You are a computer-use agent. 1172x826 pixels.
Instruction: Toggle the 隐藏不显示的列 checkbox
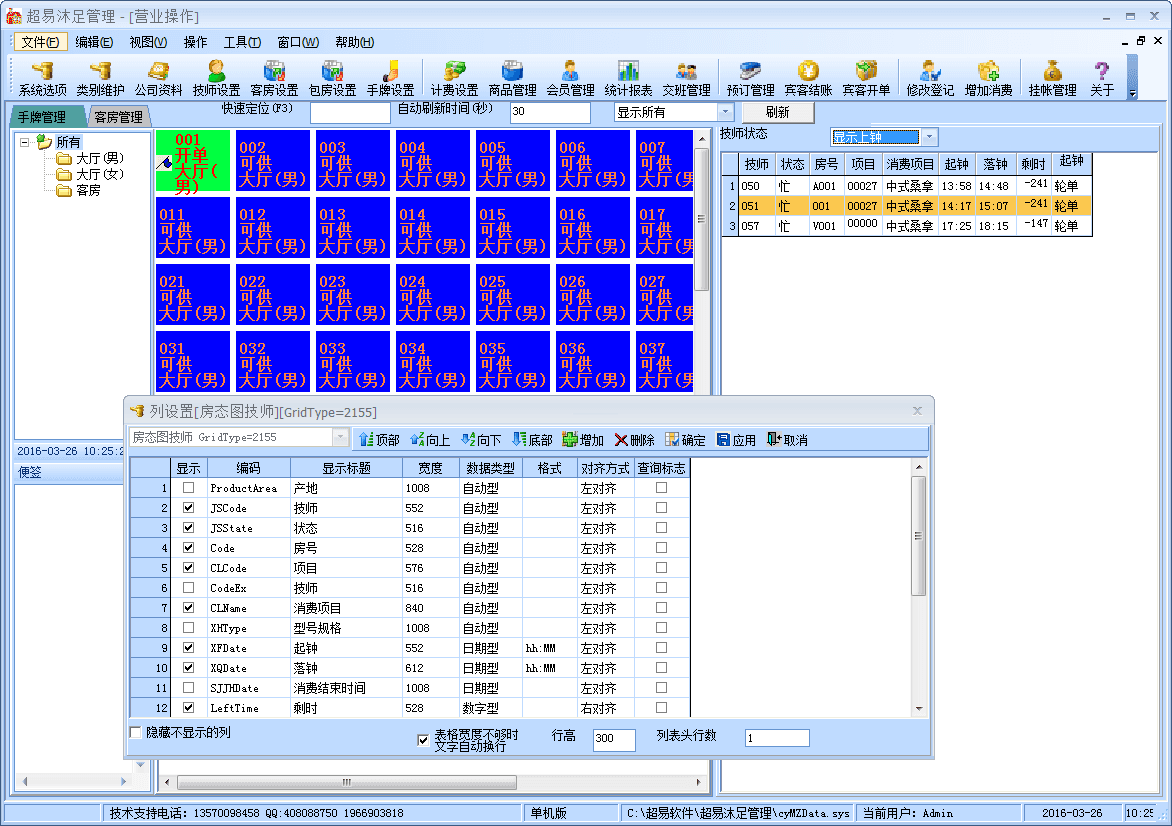click(136, 732)
